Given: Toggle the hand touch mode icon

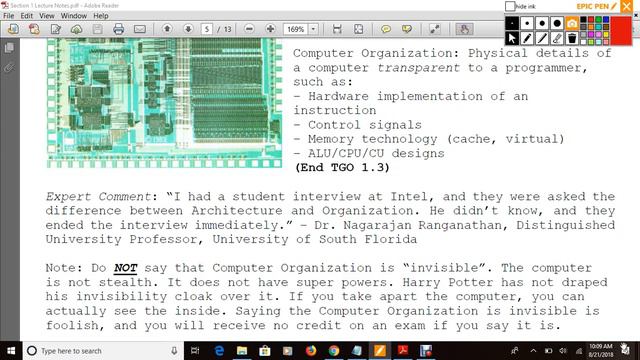Looking at the screenshot, I should (464, 29).
